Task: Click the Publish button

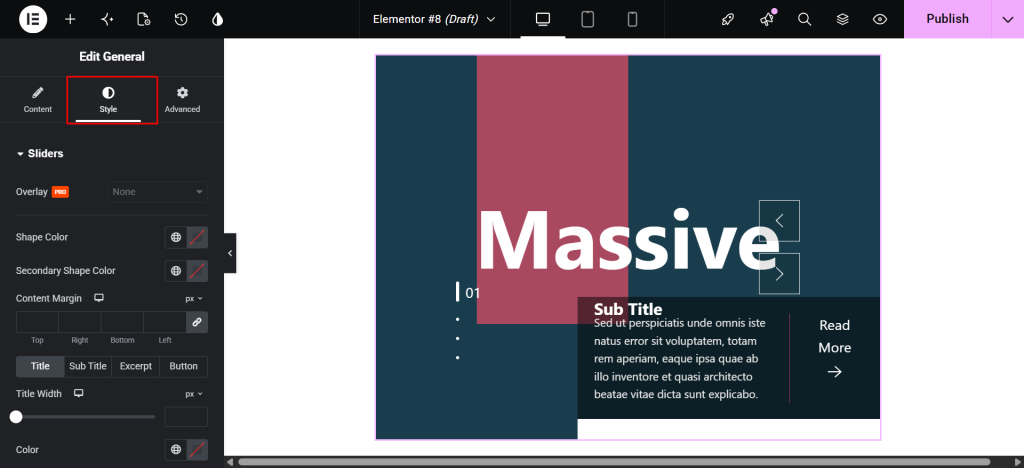Action: (x=948, y=19)
